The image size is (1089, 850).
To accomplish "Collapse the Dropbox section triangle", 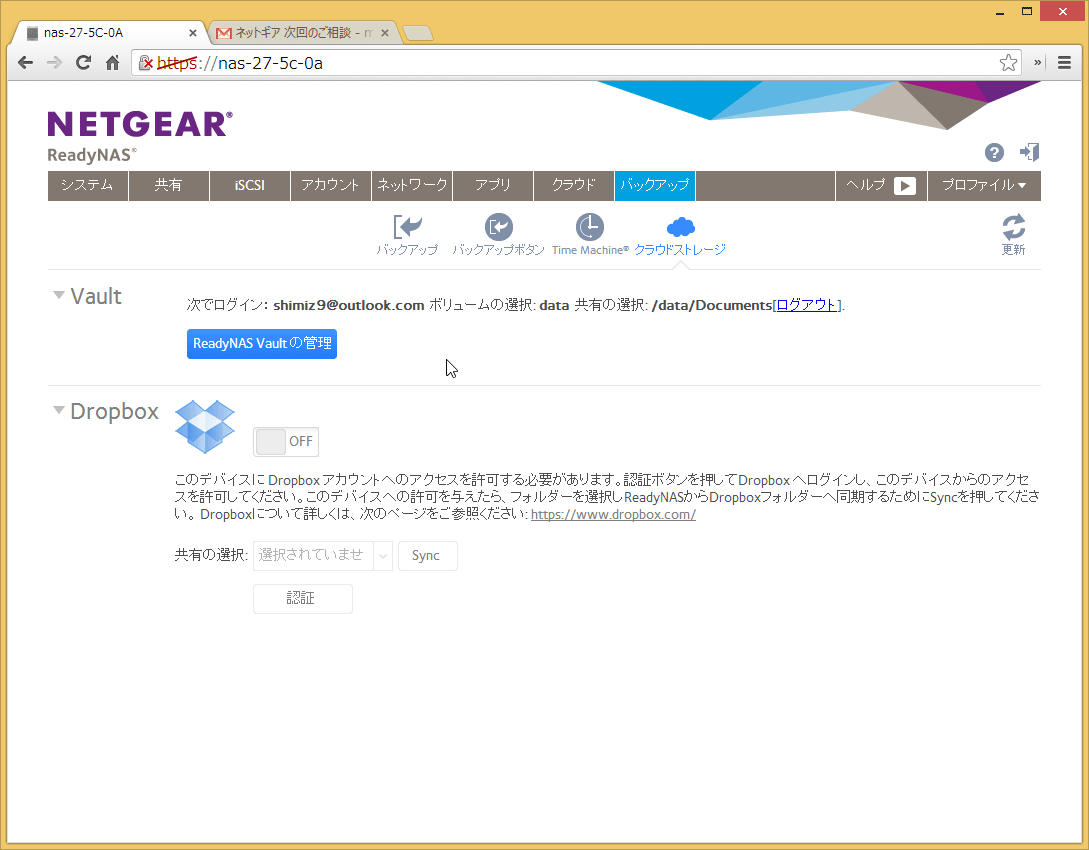I will (x=59, y=410).
